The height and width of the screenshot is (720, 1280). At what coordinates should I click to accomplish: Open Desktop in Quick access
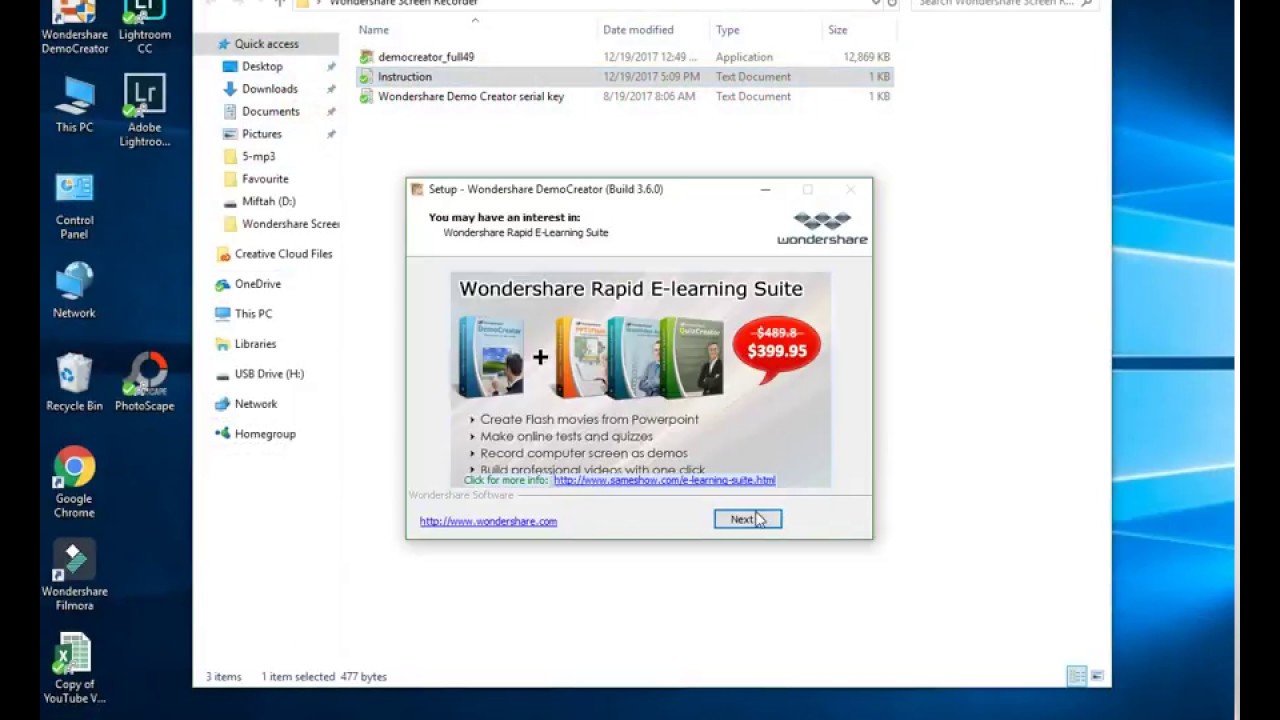(262, 66)
